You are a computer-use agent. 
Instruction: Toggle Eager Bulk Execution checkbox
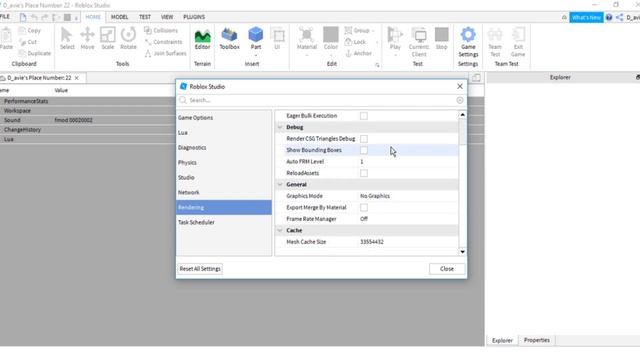point(364,116)
